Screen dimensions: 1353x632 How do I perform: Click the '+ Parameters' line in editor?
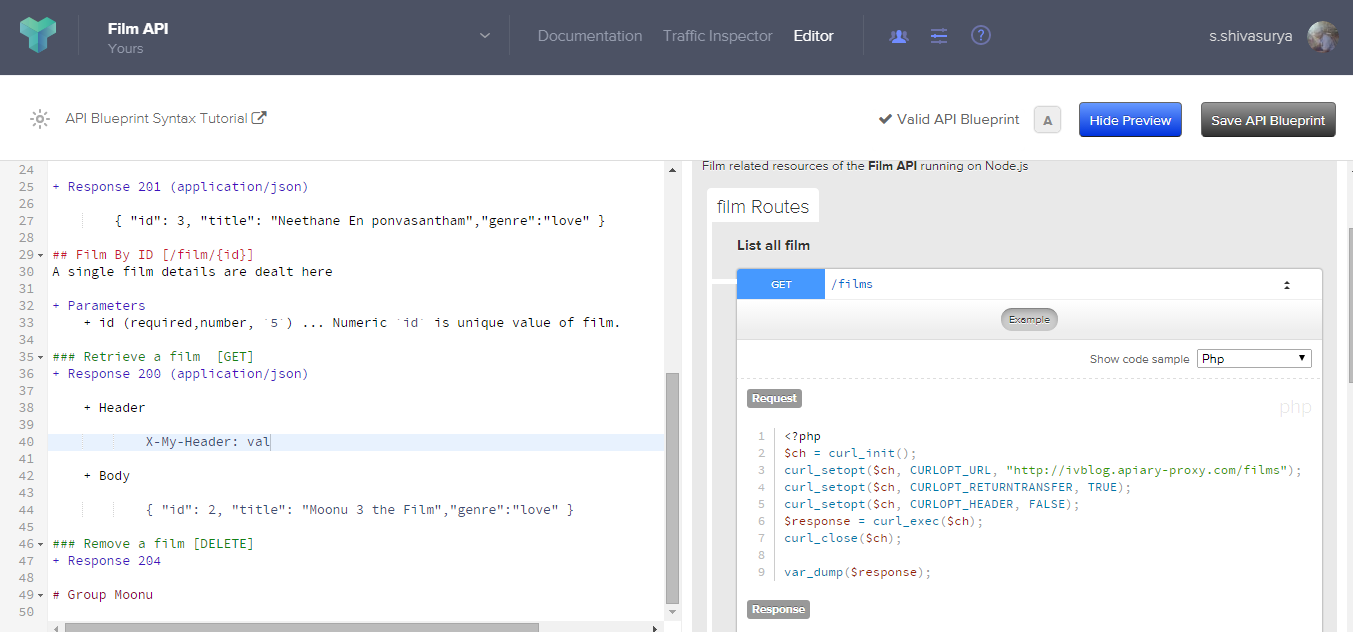click(99, 306)
